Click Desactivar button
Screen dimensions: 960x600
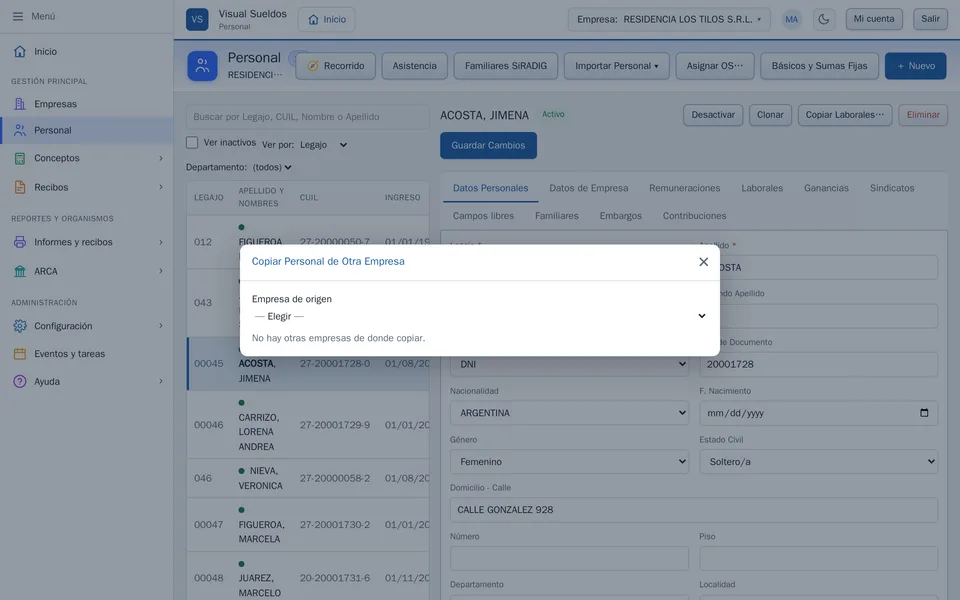713,115
